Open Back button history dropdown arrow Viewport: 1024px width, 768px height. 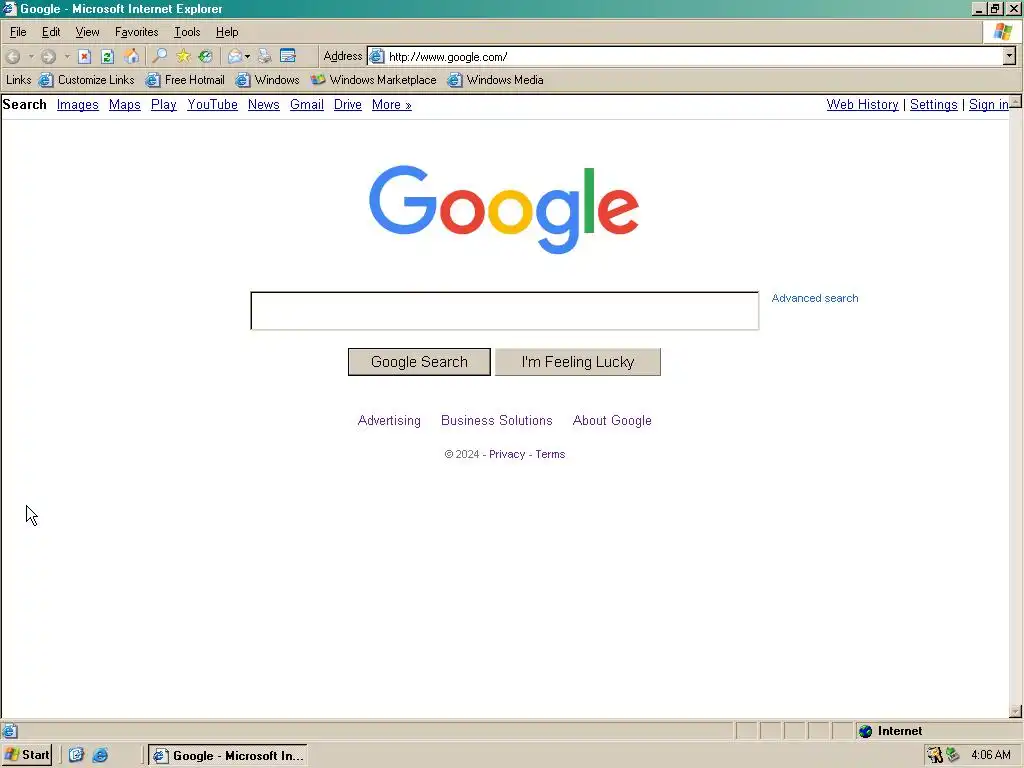(31, 57)
